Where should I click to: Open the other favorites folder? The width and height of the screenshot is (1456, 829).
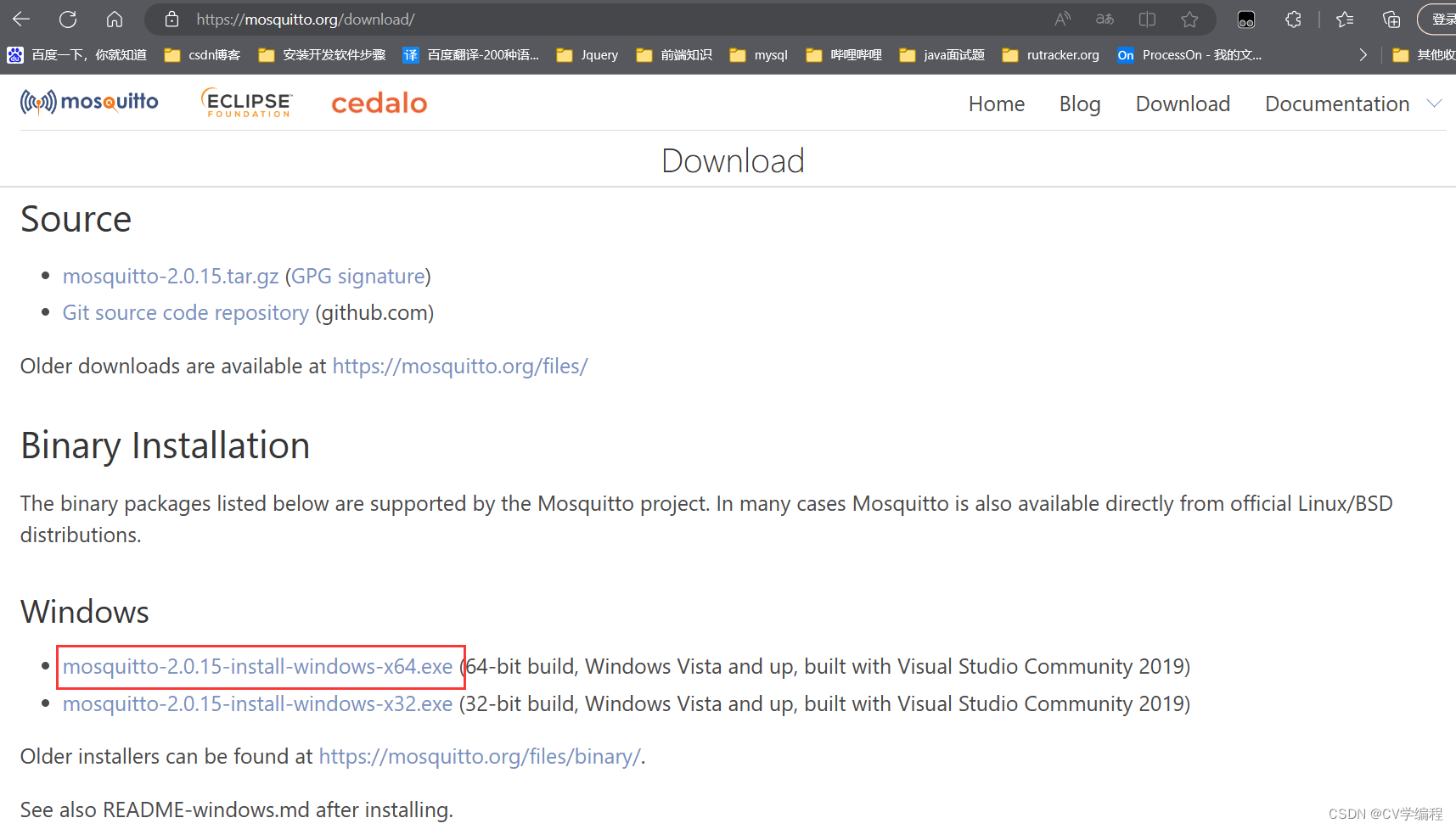(1424, 55)
